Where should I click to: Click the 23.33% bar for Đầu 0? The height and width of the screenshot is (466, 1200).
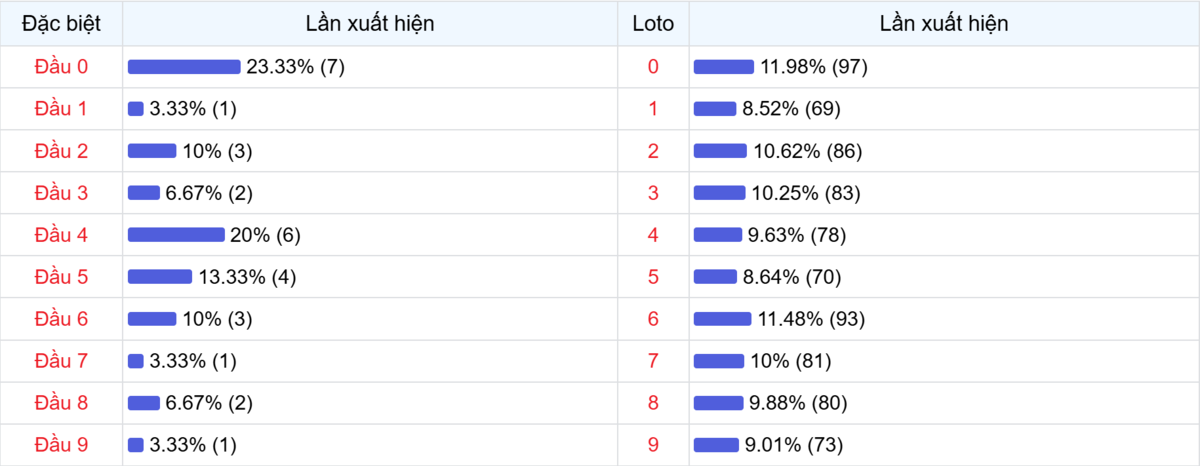pyautogui.click(x=184, y=67)
